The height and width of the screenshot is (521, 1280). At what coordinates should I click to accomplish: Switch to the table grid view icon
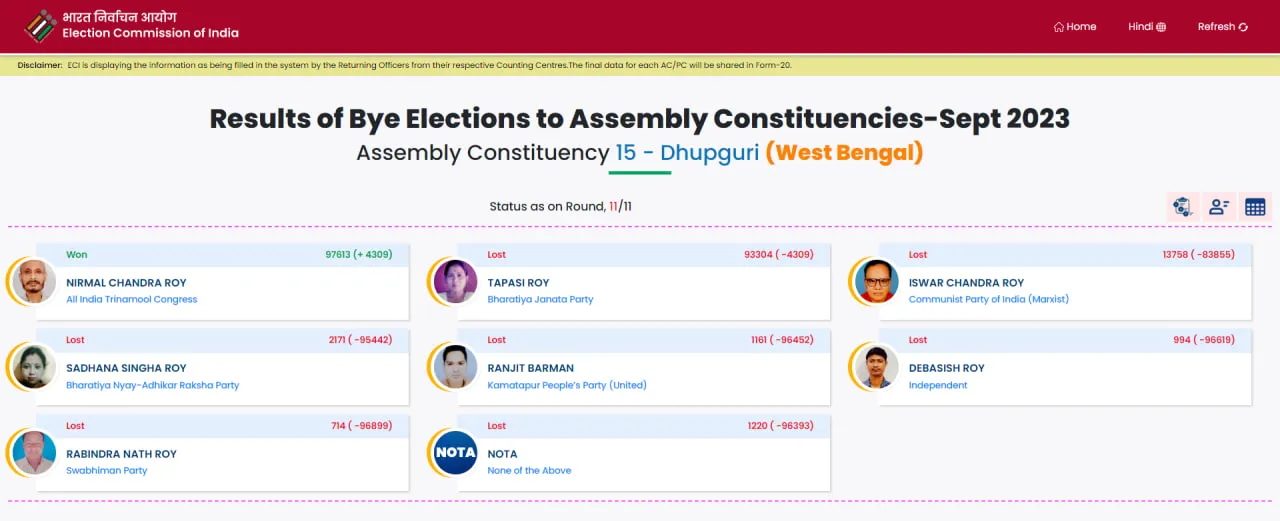click(1255, 207)
